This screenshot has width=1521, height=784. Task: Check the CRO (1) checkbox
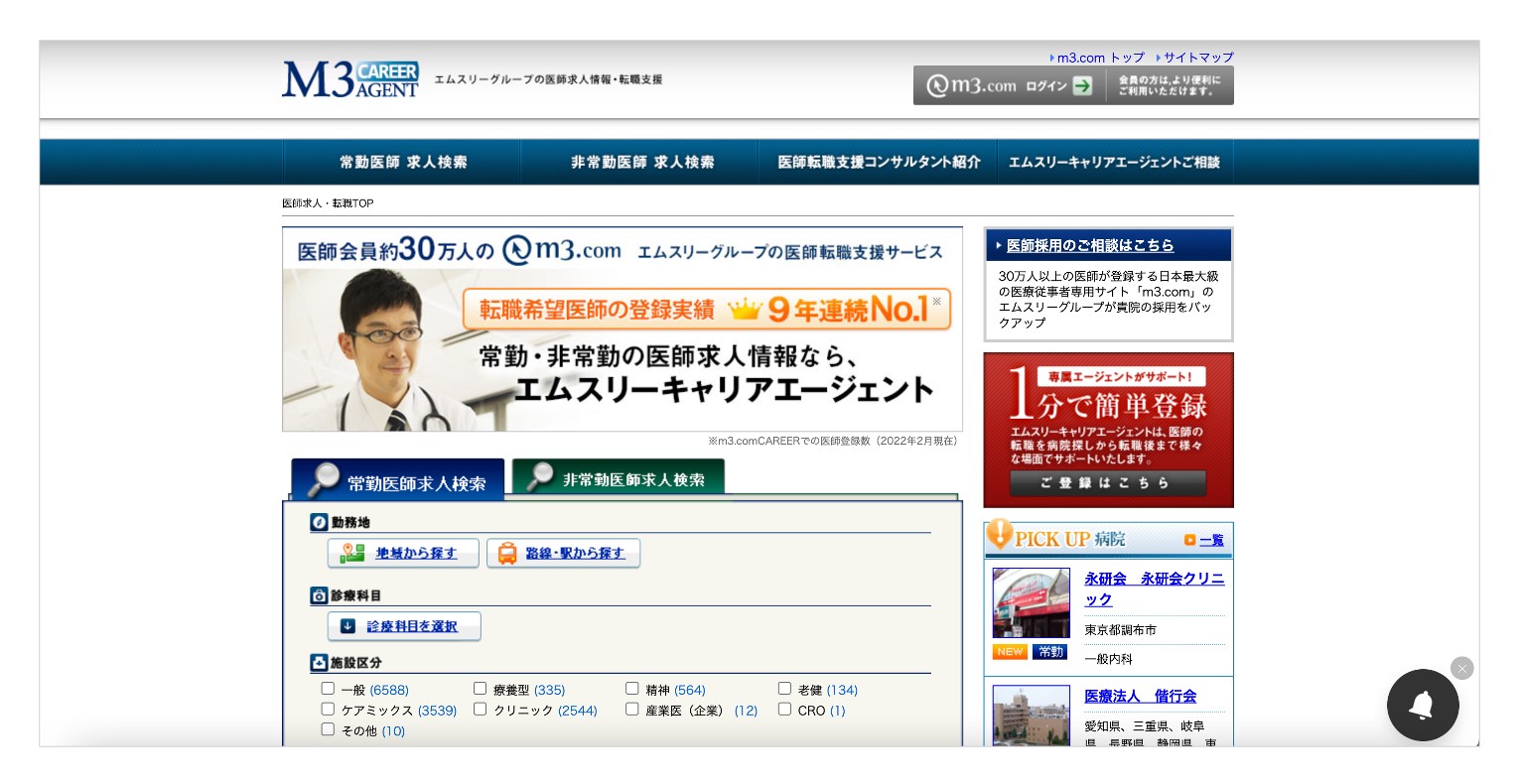(784, 709)
